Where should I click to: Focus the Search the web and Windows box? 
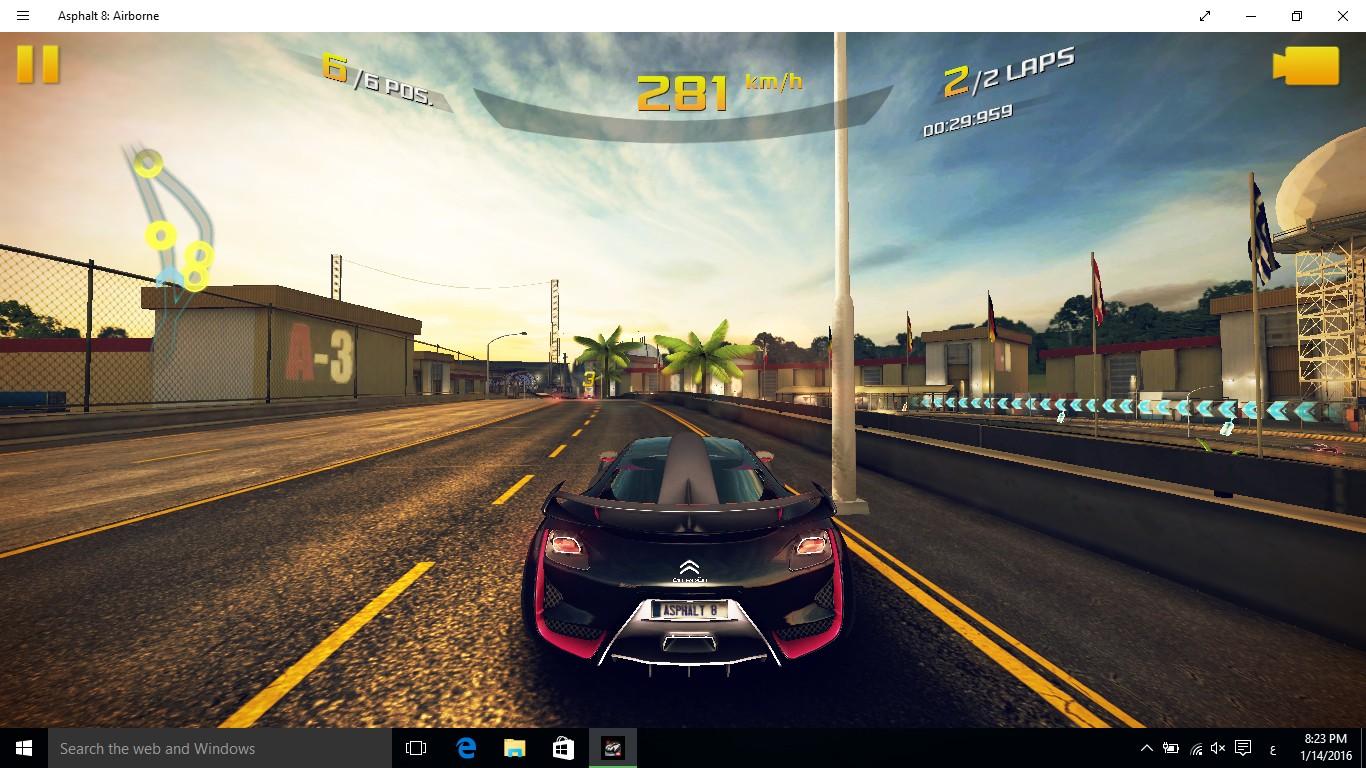220,748
